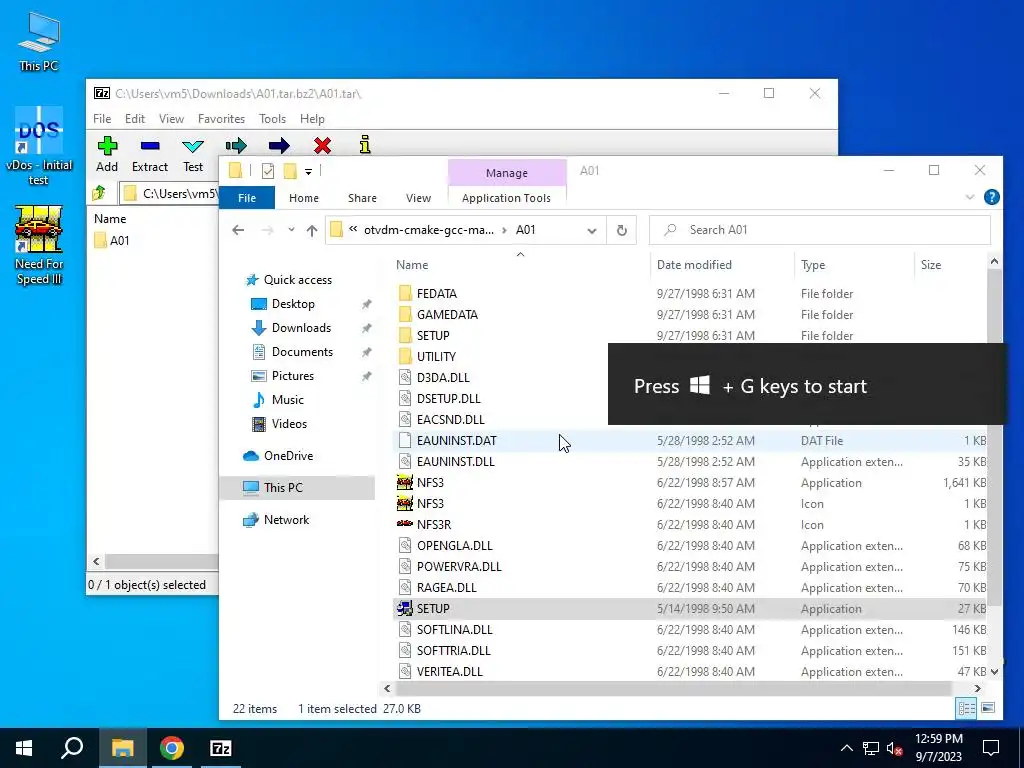Click the New folder icon in title bar
1024x768 pixels.
(x=290, y=171)
